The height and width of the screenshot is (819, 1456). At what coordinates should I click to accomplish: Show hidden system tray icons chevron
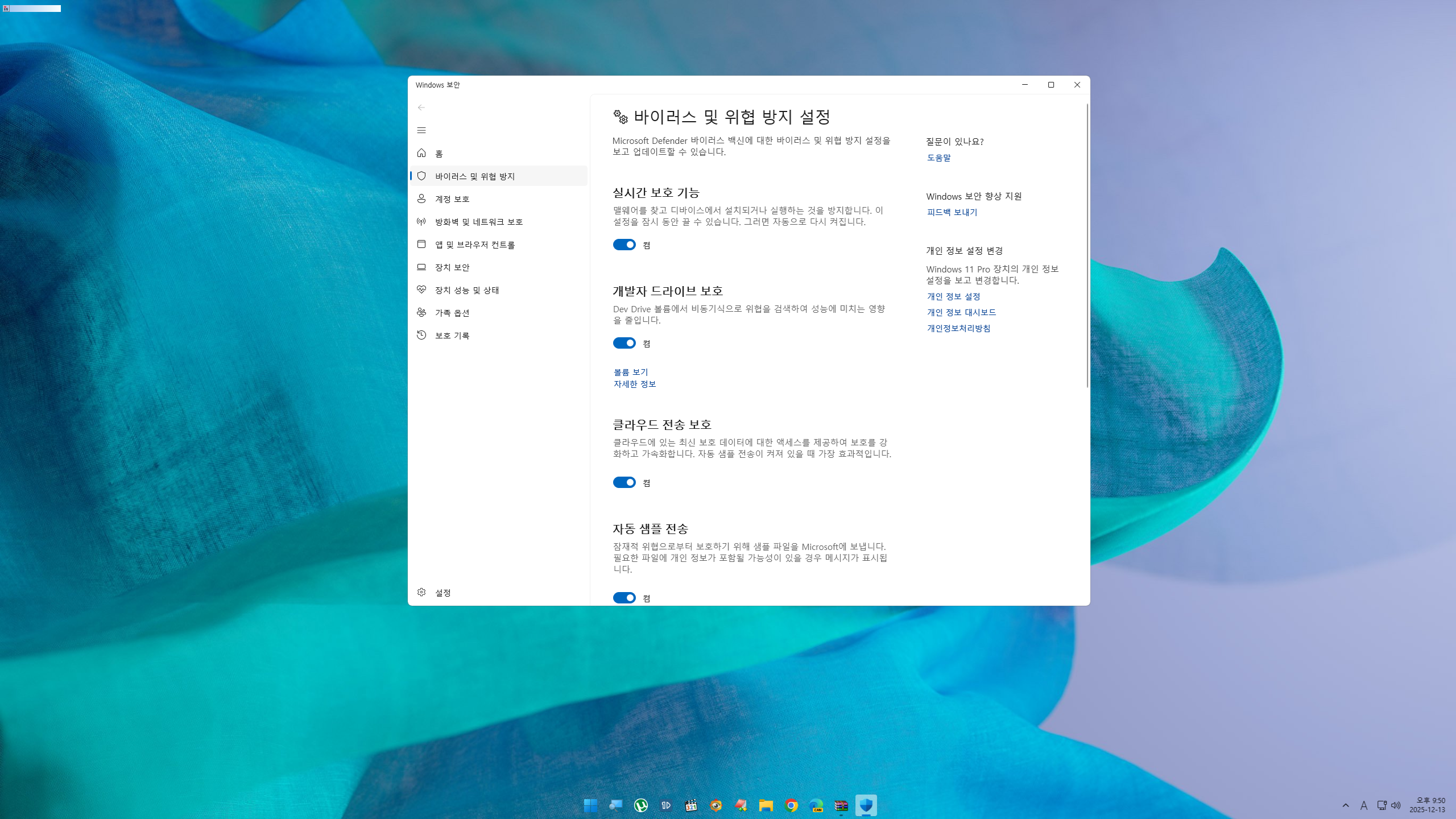point(1346,805)
